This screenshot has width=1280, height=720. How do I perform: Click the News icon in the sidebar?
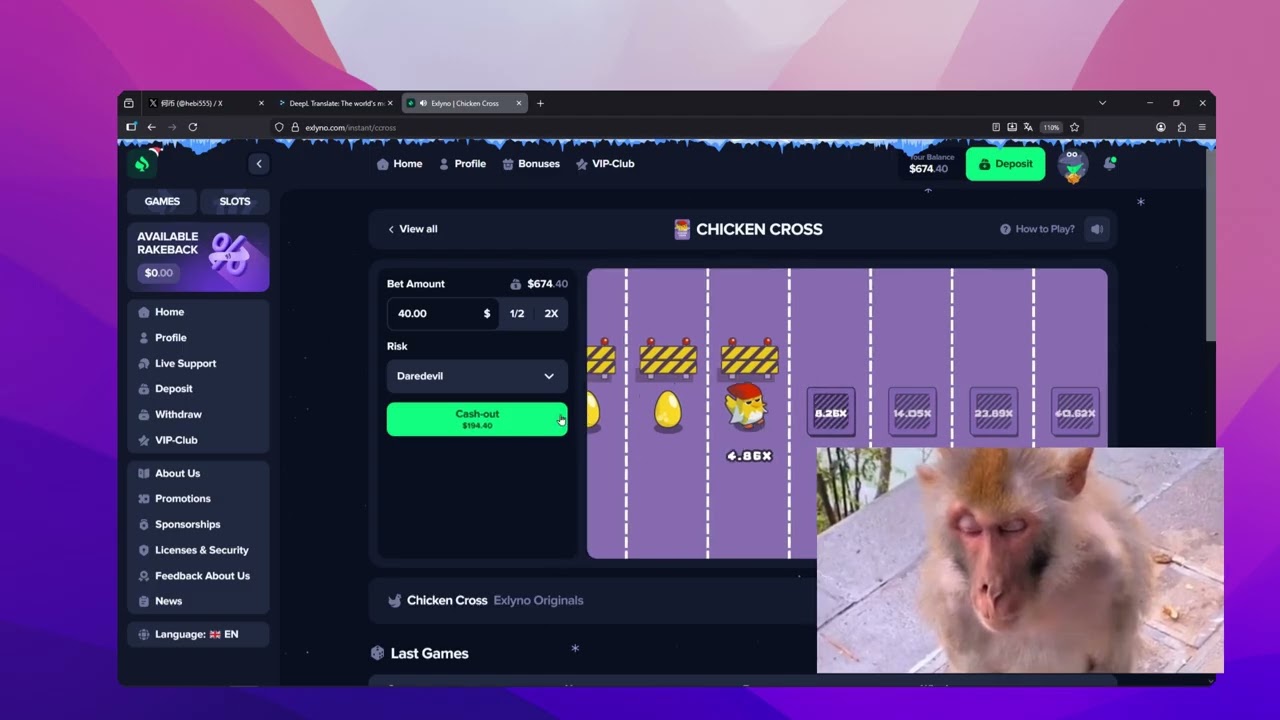click(144, 601)
